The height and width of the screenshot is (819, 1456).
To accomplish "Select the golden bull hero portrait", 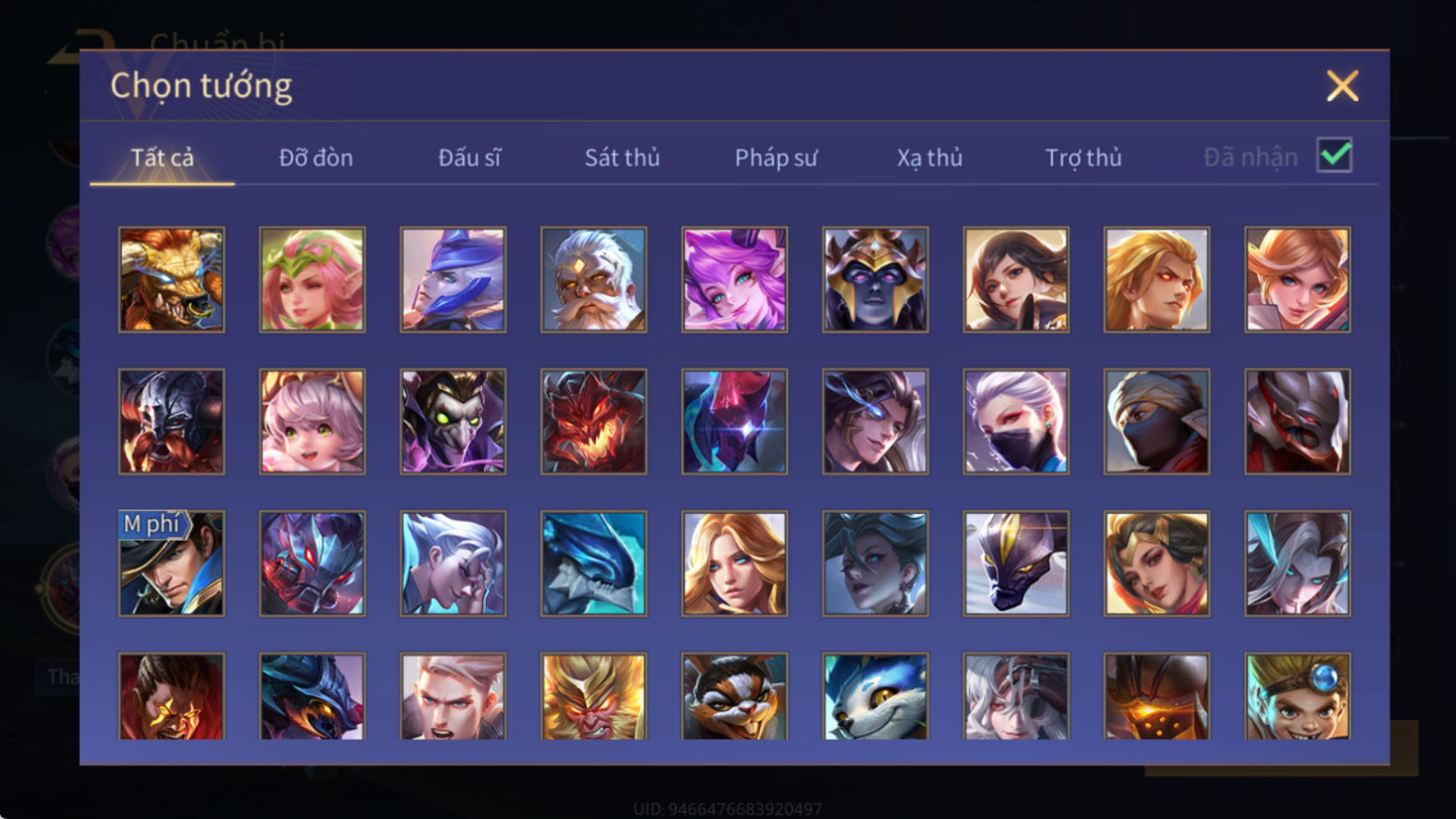I will pyautogui.click(x=172, y=280).
